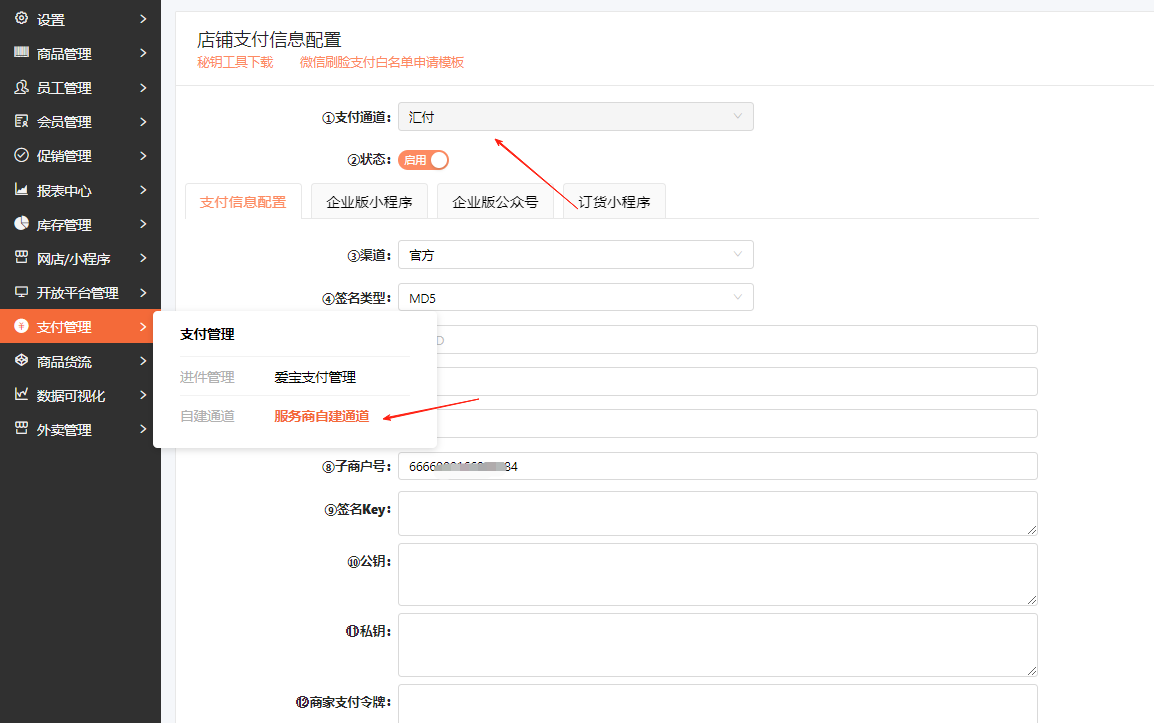Click the 报表中心 chart icon

coord(21,189)
